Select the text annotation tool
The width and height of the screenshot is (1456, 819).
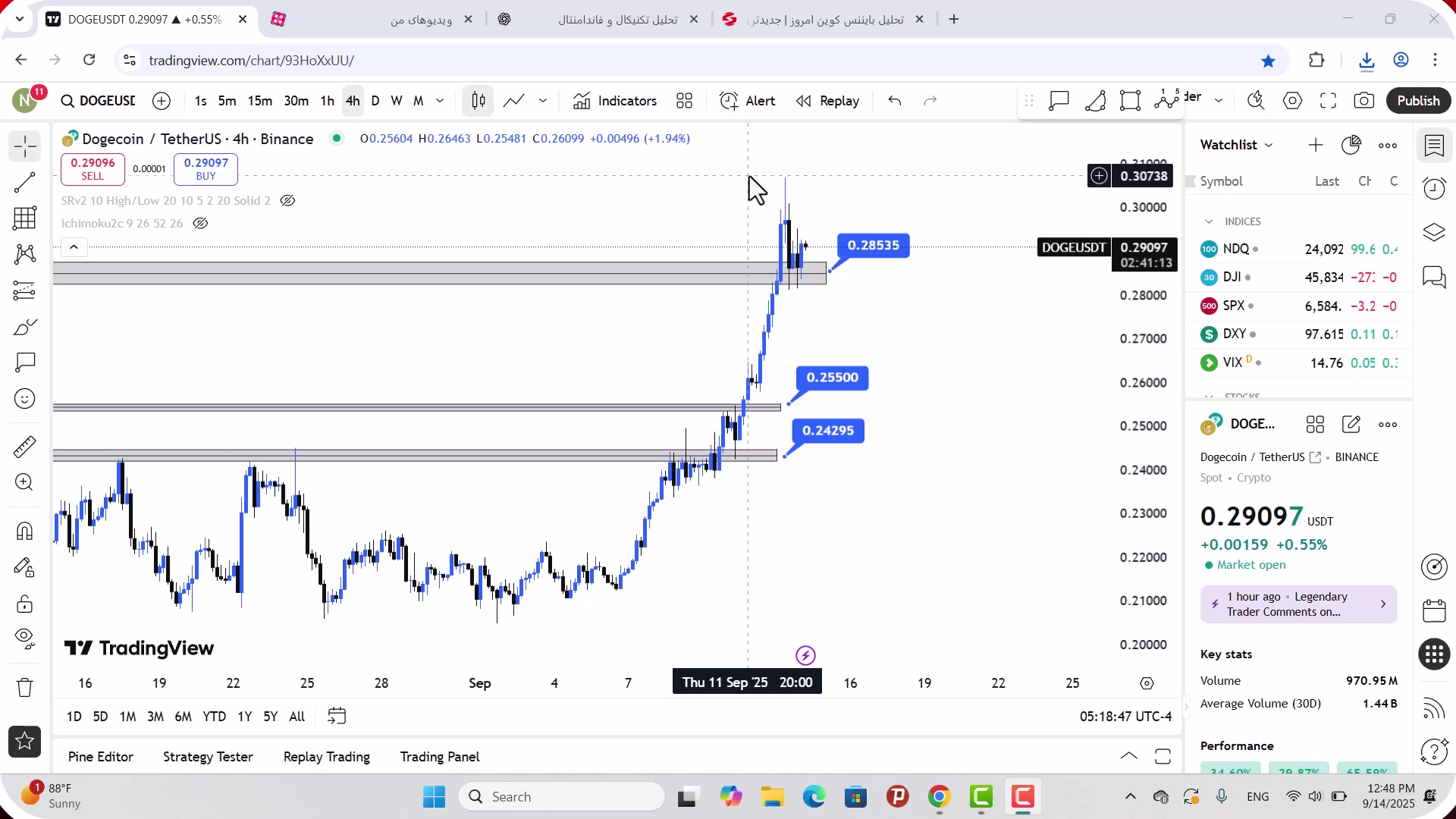pos(25,362)
